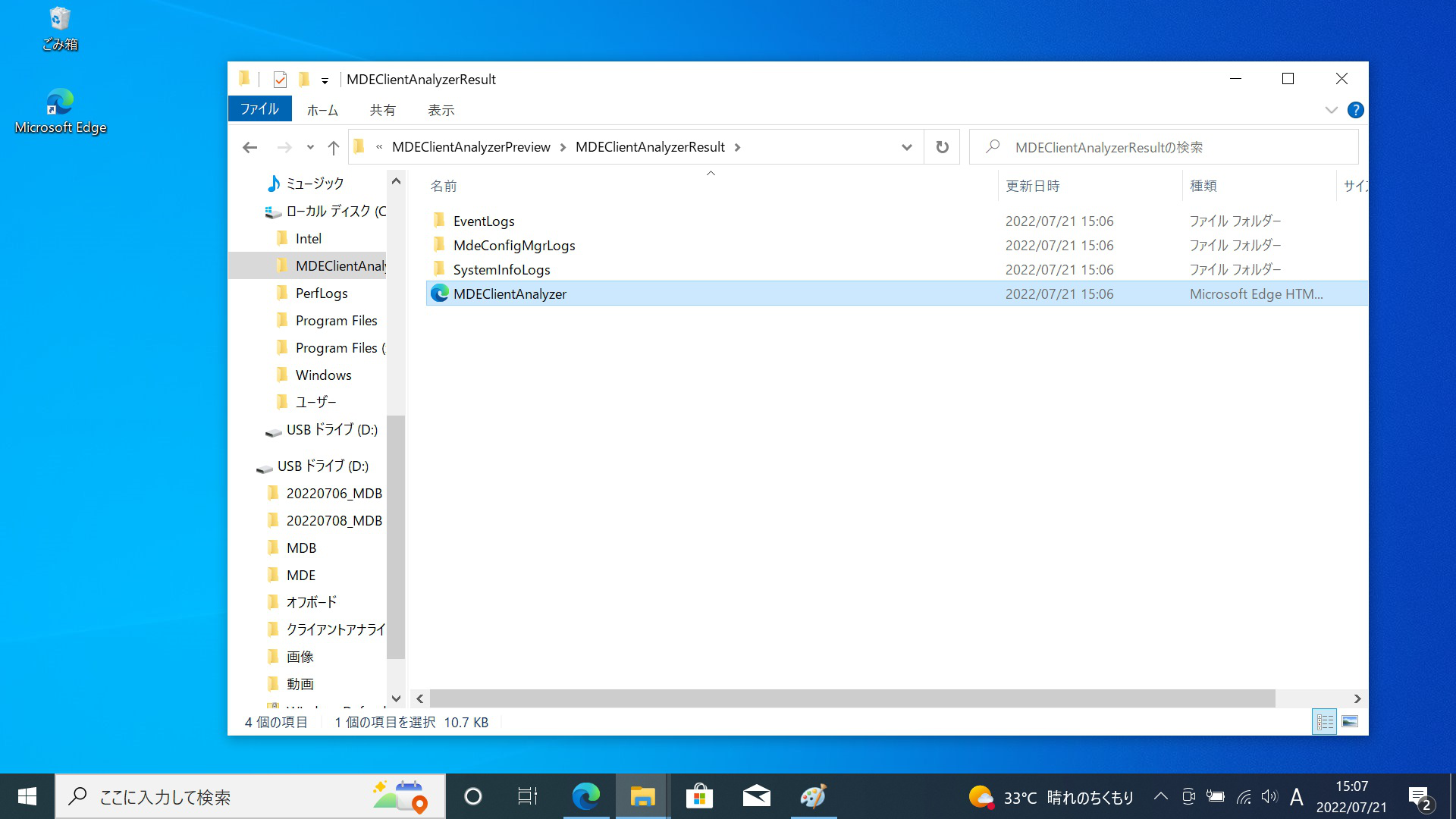Screen dimensions: 1456x819
Task: Expand the ribbon with the chevron arrow
Action: pyautogui.click(x=1331, y=110)
